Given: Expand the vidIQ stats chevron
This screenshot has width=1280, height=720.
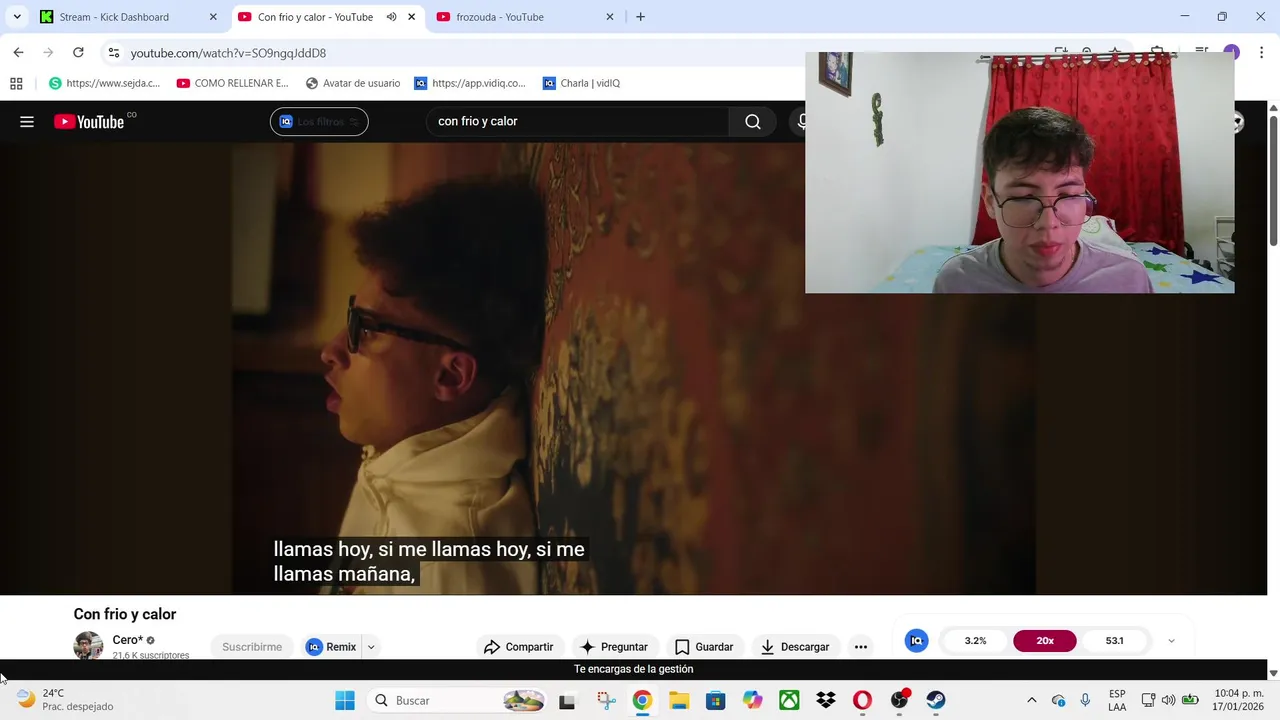Looking at the screenshot, I should [x=1171, y=641].
